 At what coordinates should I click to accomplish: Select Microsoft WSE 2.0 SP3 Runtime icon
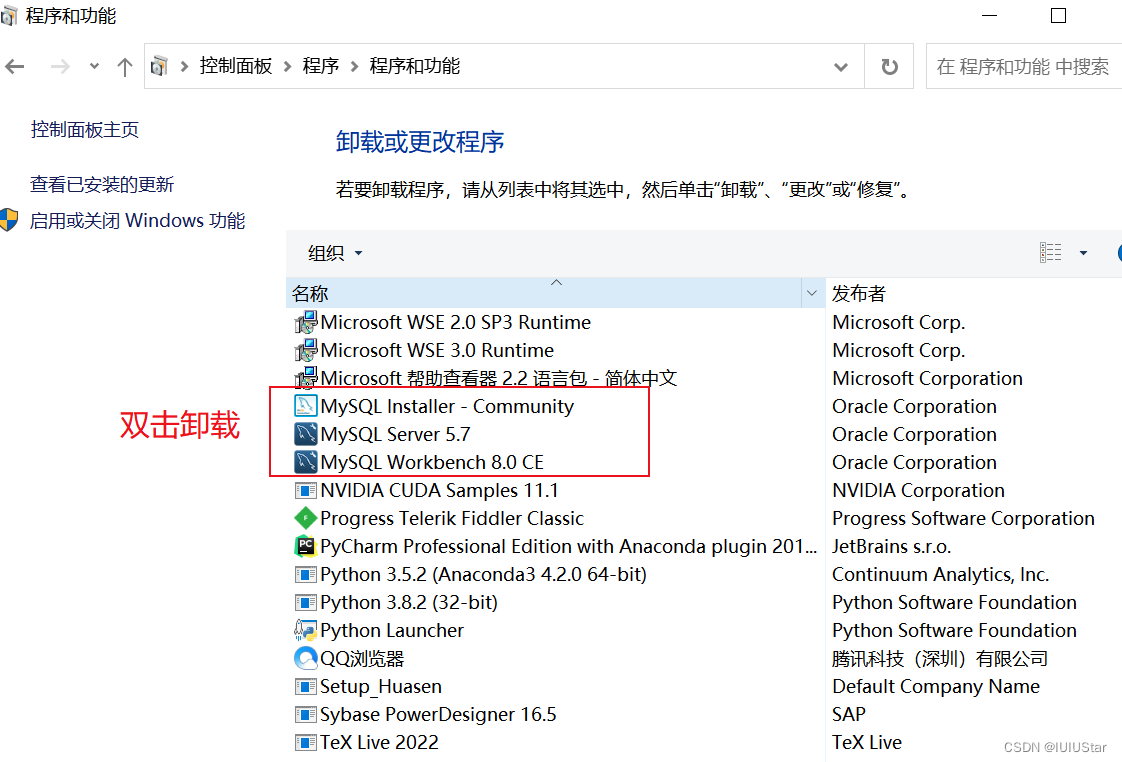point(306,323)
